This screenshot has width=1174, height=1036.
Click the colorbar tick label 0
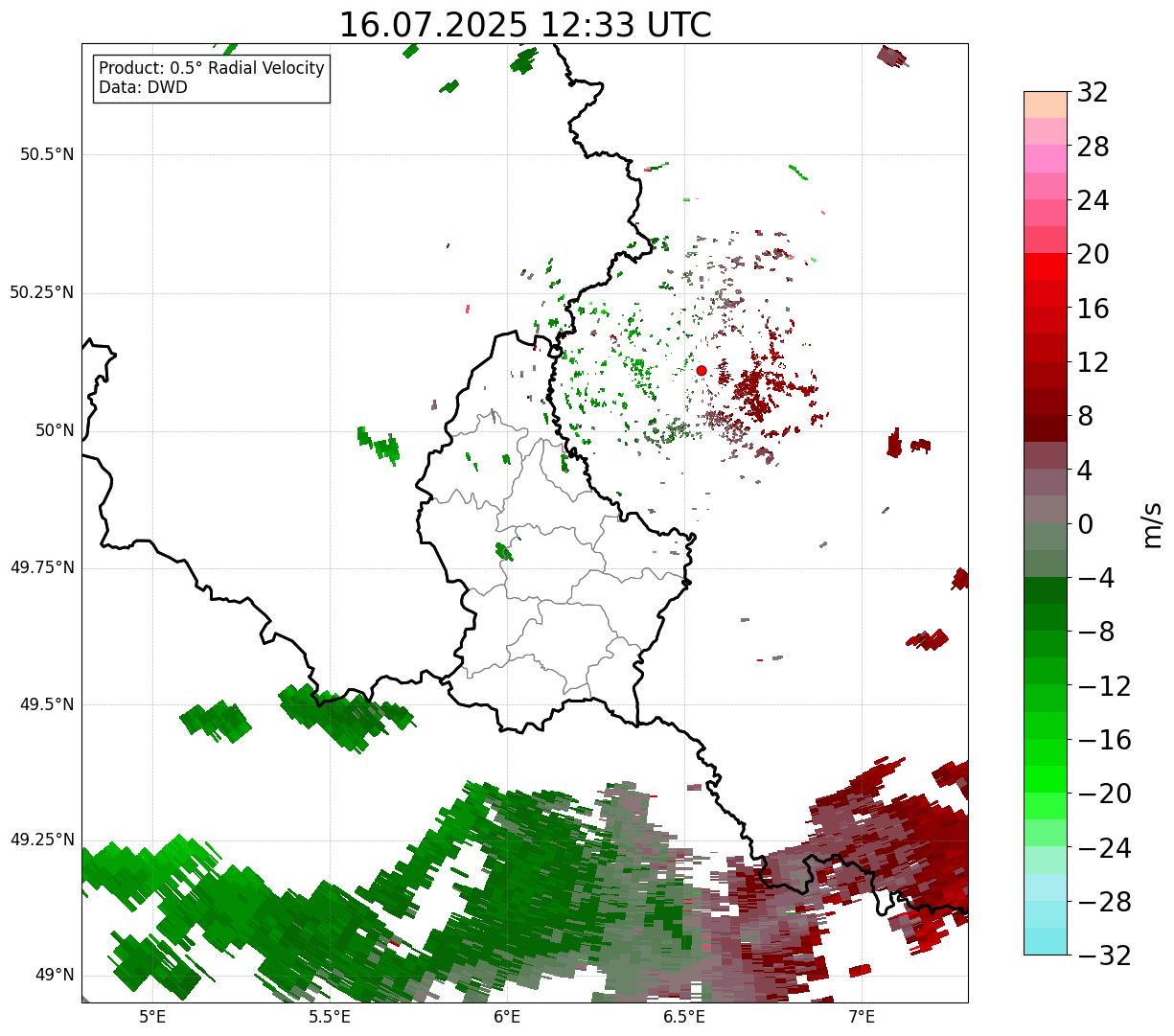pos(1085,524)
